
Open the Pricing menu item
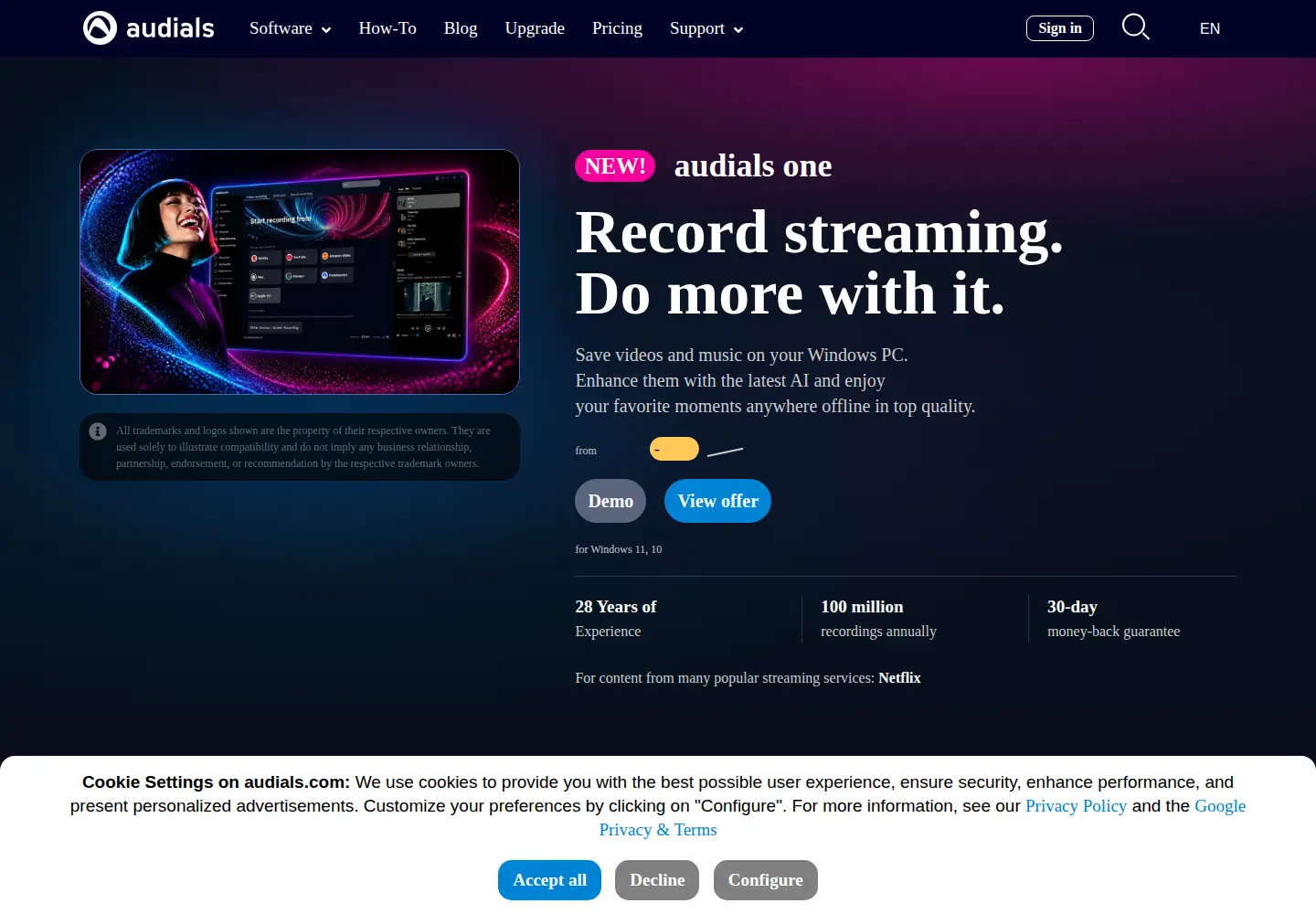[x=617, y=28]
